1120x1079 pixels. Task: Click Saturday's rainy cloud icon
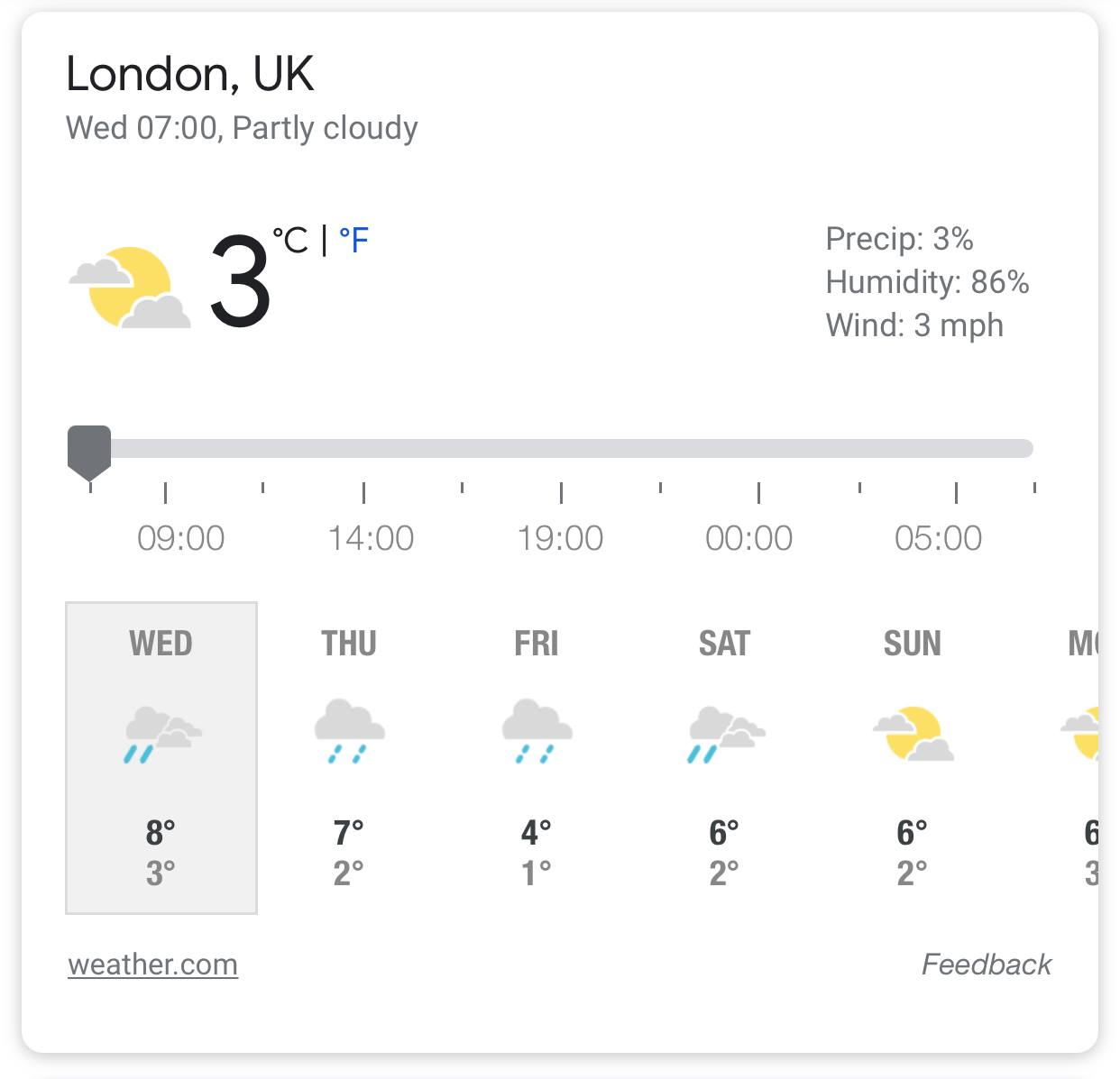click(725, 734)
